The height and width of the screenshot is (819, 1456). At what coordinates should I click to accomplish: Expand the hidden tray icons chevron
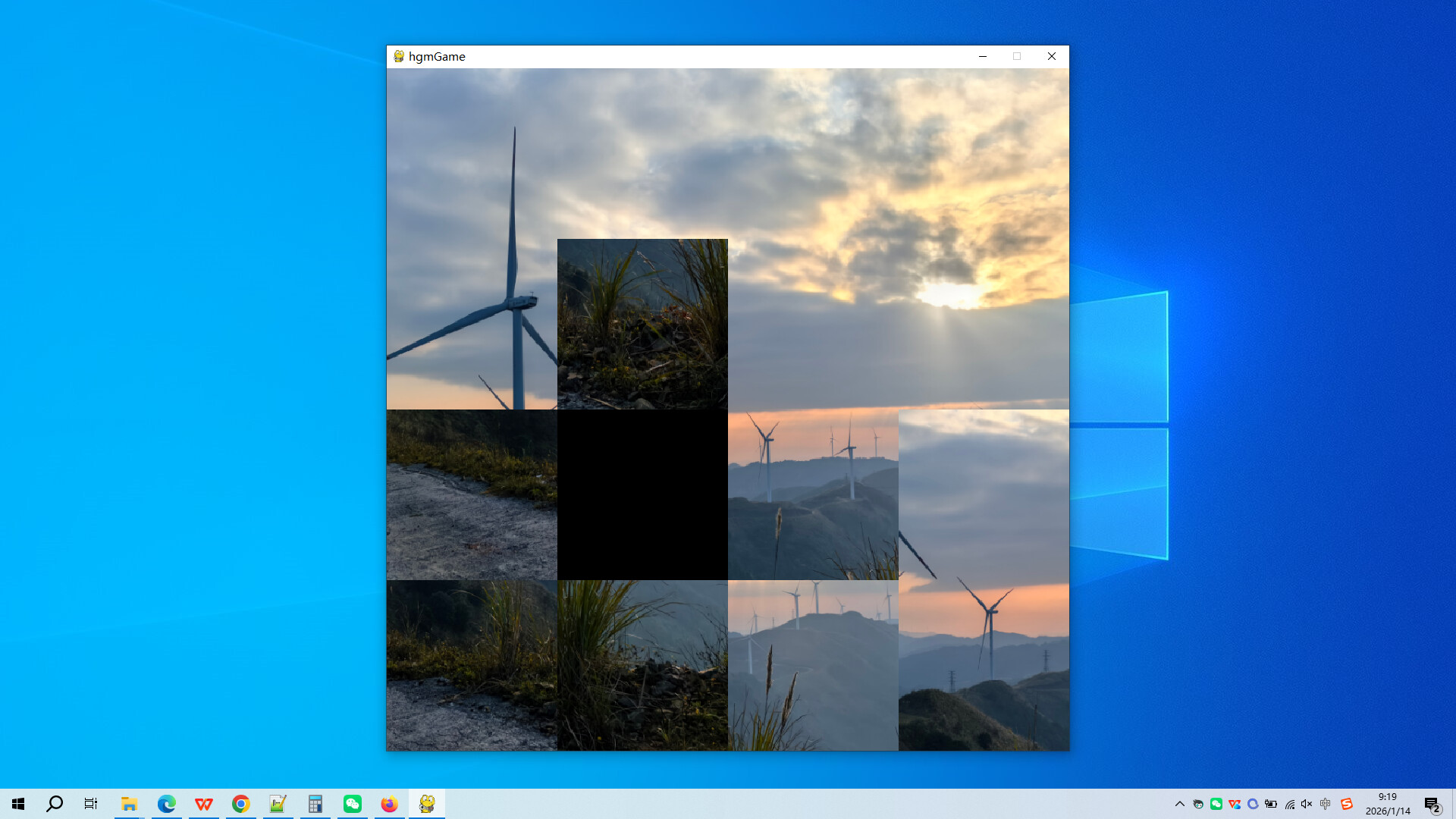[1181, 803]
